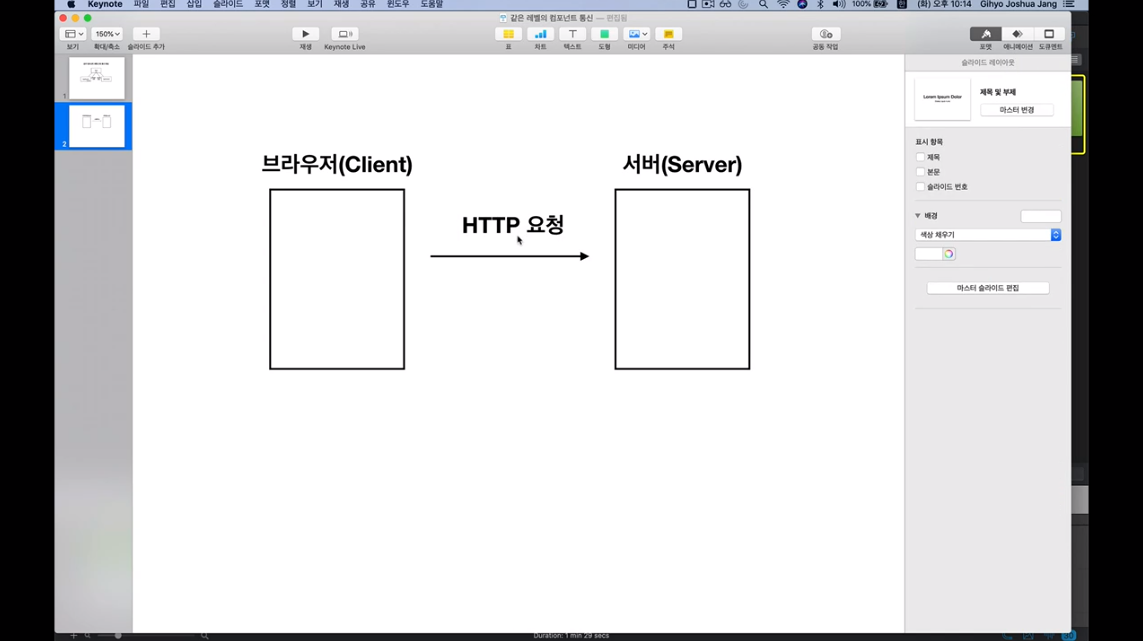Insert a chart with the 차트 icon
Screen dimensions: 1144x642
540,34
